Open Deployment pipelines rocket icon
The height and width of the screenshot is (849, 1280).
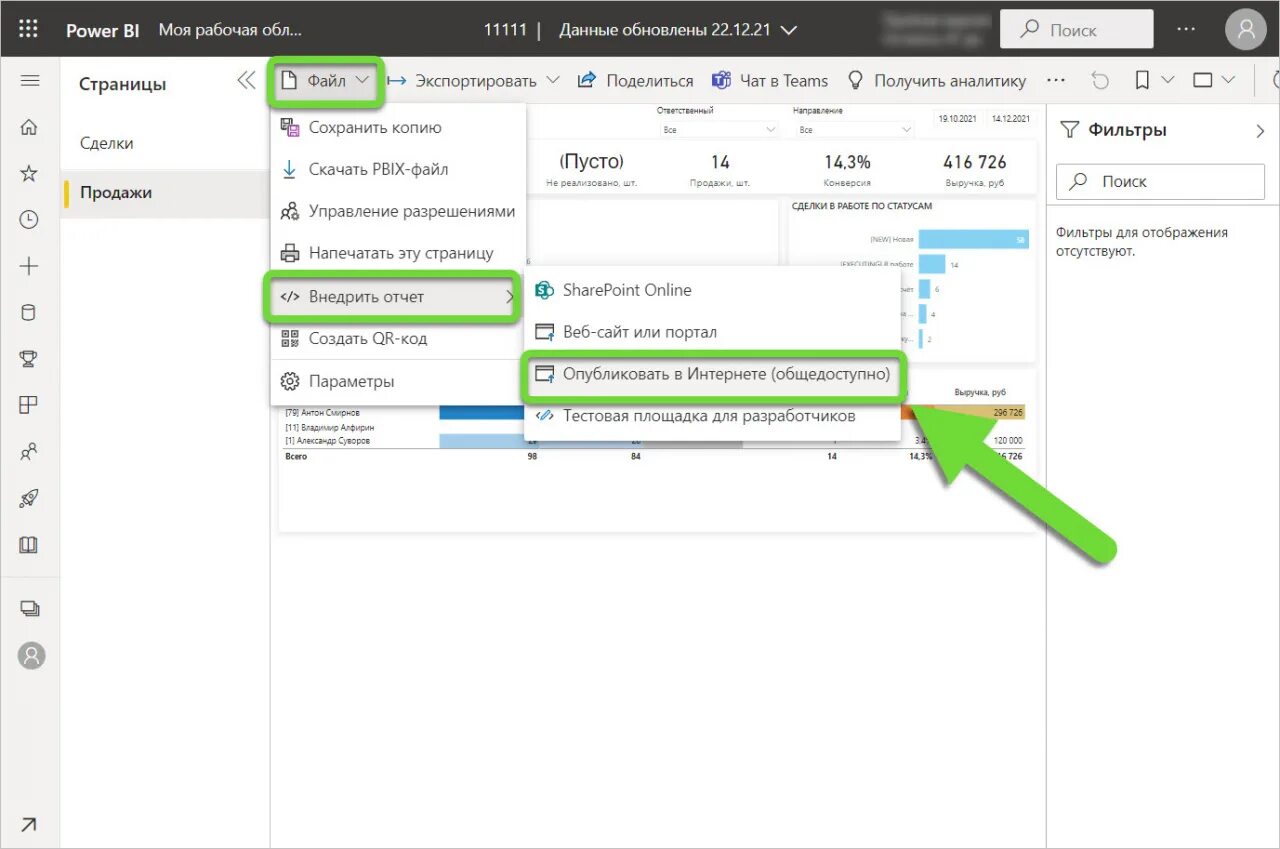tap(29, 498)
